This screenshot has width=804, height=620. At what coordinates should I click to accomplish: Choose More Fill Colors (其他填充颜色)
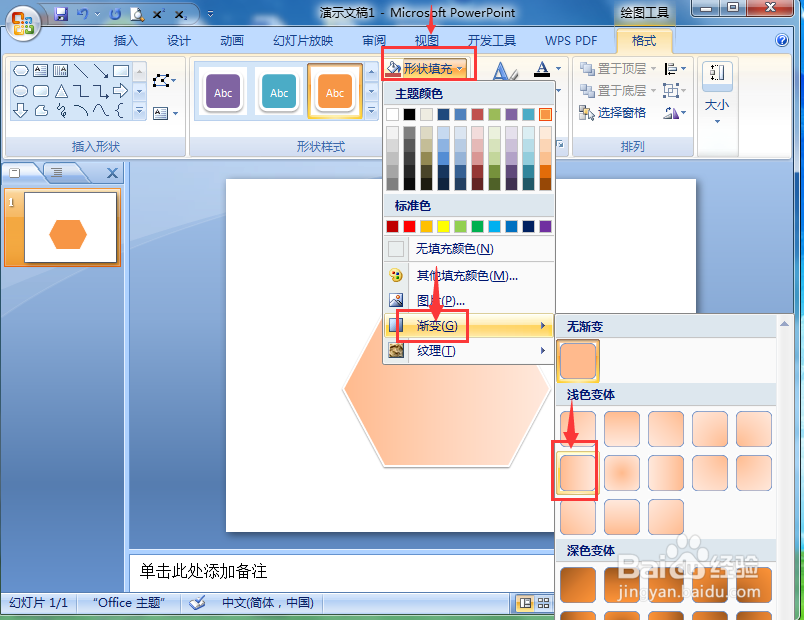(468, 276)
